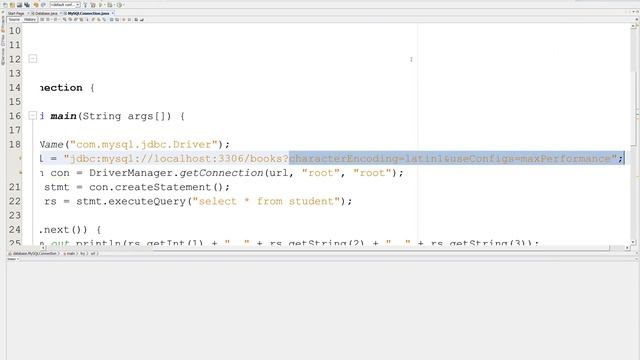Select the MySQLConnection.java tab
The height and width of the screenshot is (360, 640).
click(x=89, y=13)
